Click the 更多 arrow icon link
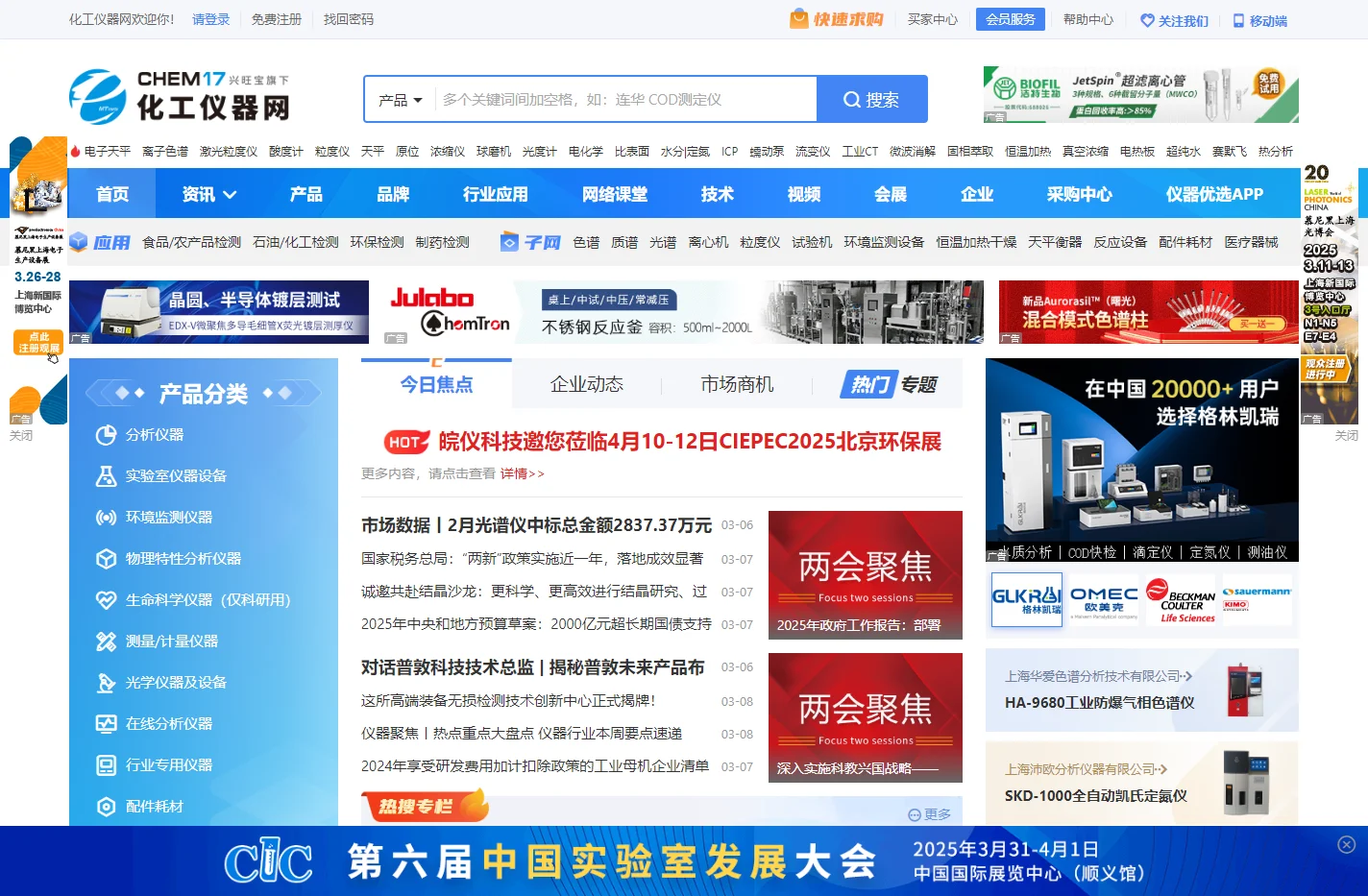1368x896 pixels. click(930, 814)
